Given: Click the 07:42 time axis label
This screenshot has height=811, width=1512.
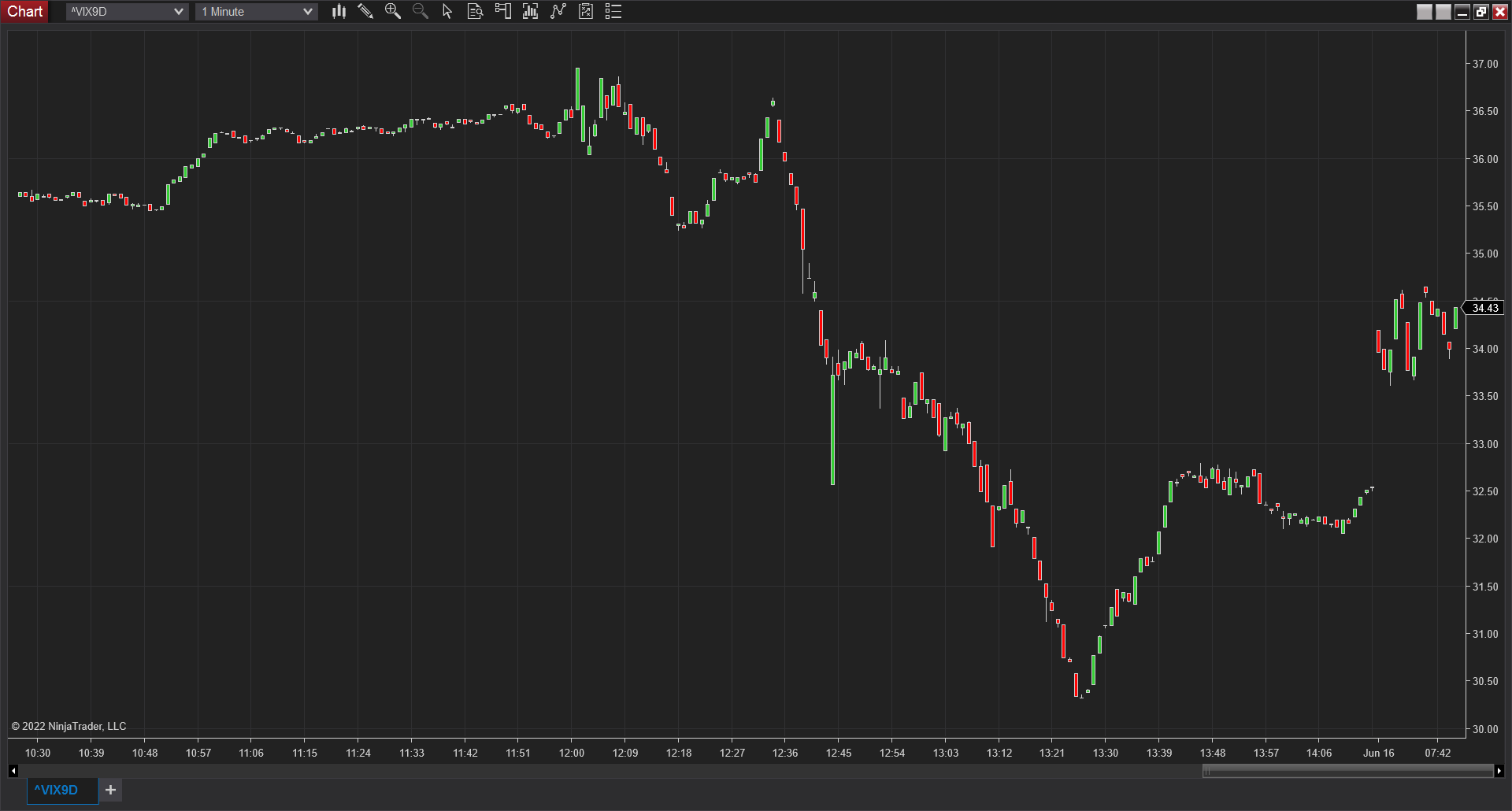Looking at the screenshot, I should [1438, 753].
